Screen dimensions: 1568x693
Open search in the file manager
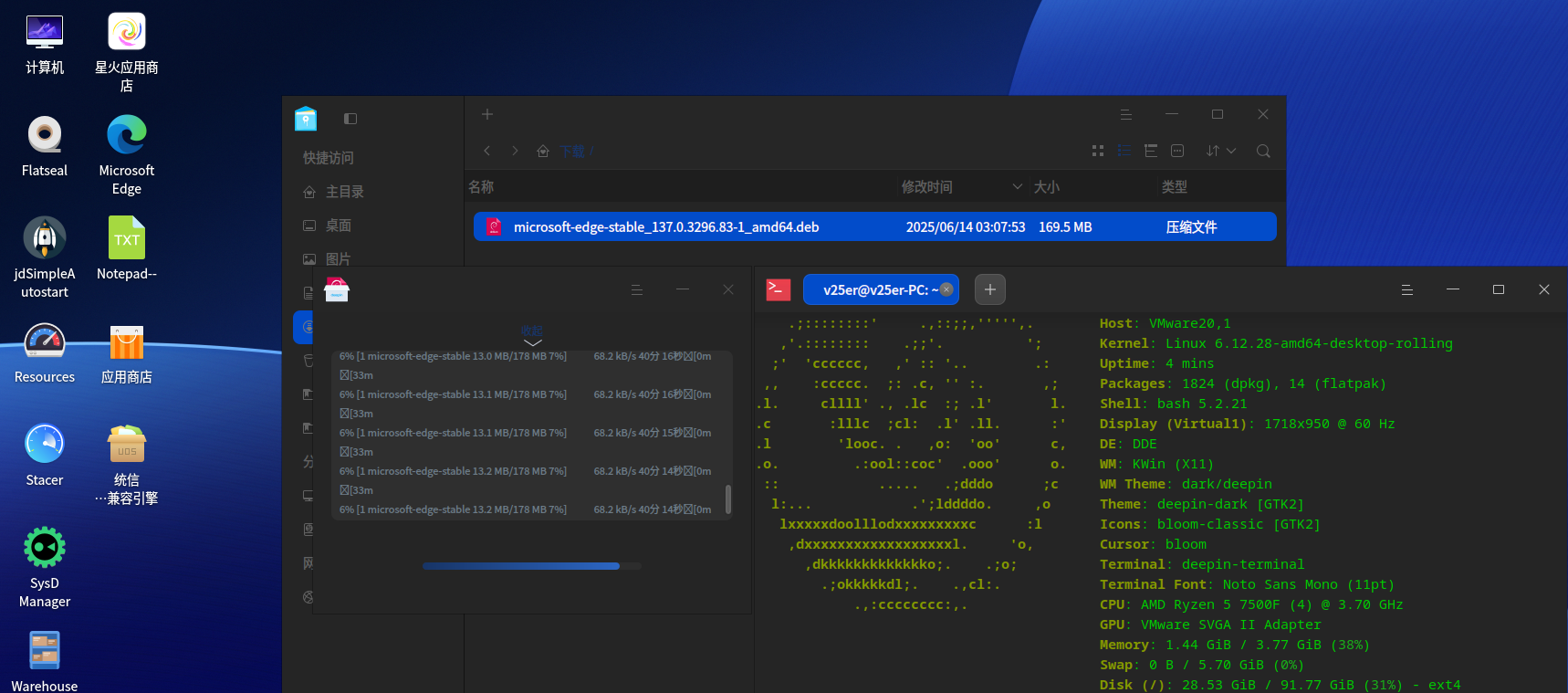click(x=1263, y=151)
